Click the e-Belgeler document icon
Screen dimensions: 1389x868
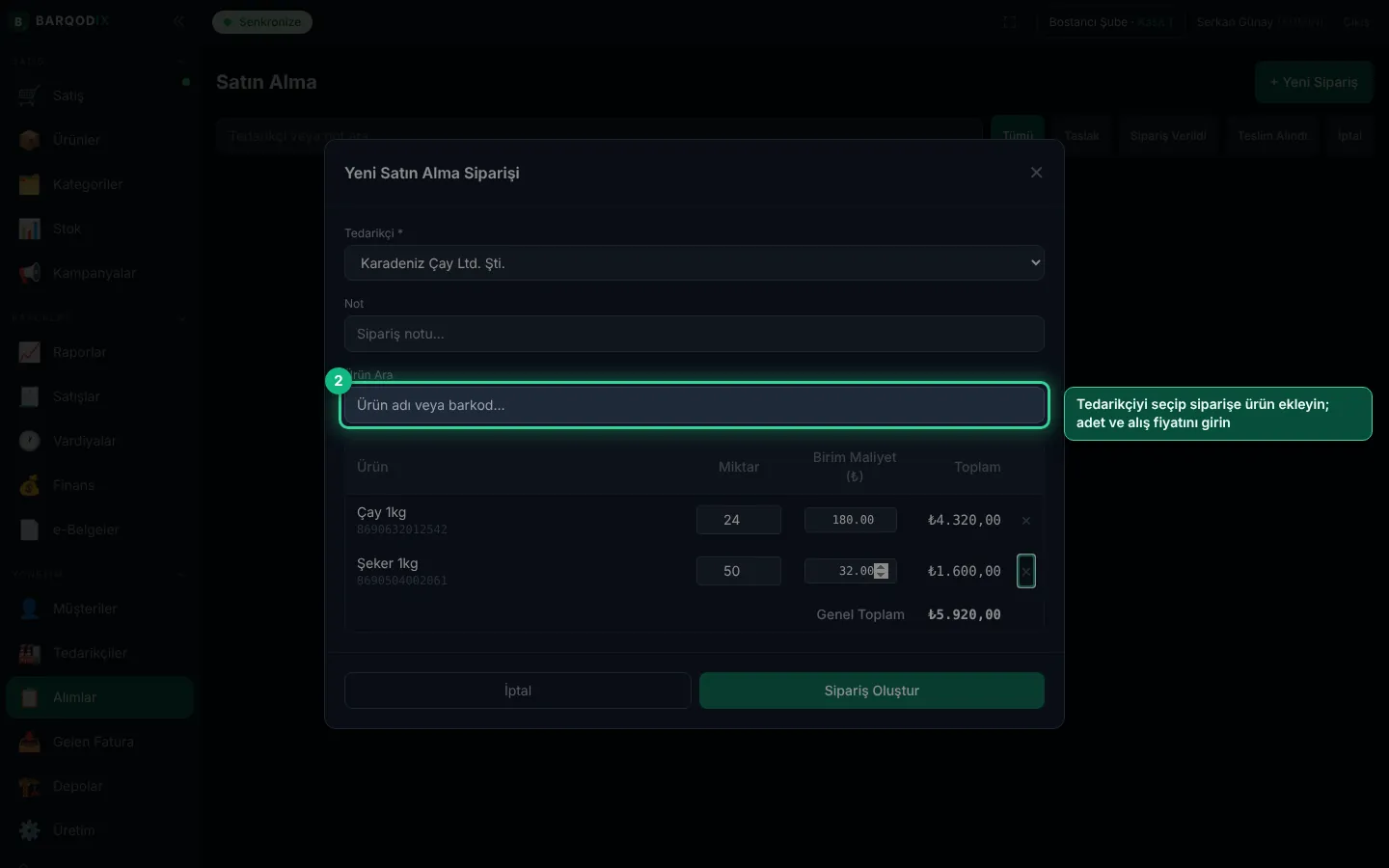[x=30, y=529]
